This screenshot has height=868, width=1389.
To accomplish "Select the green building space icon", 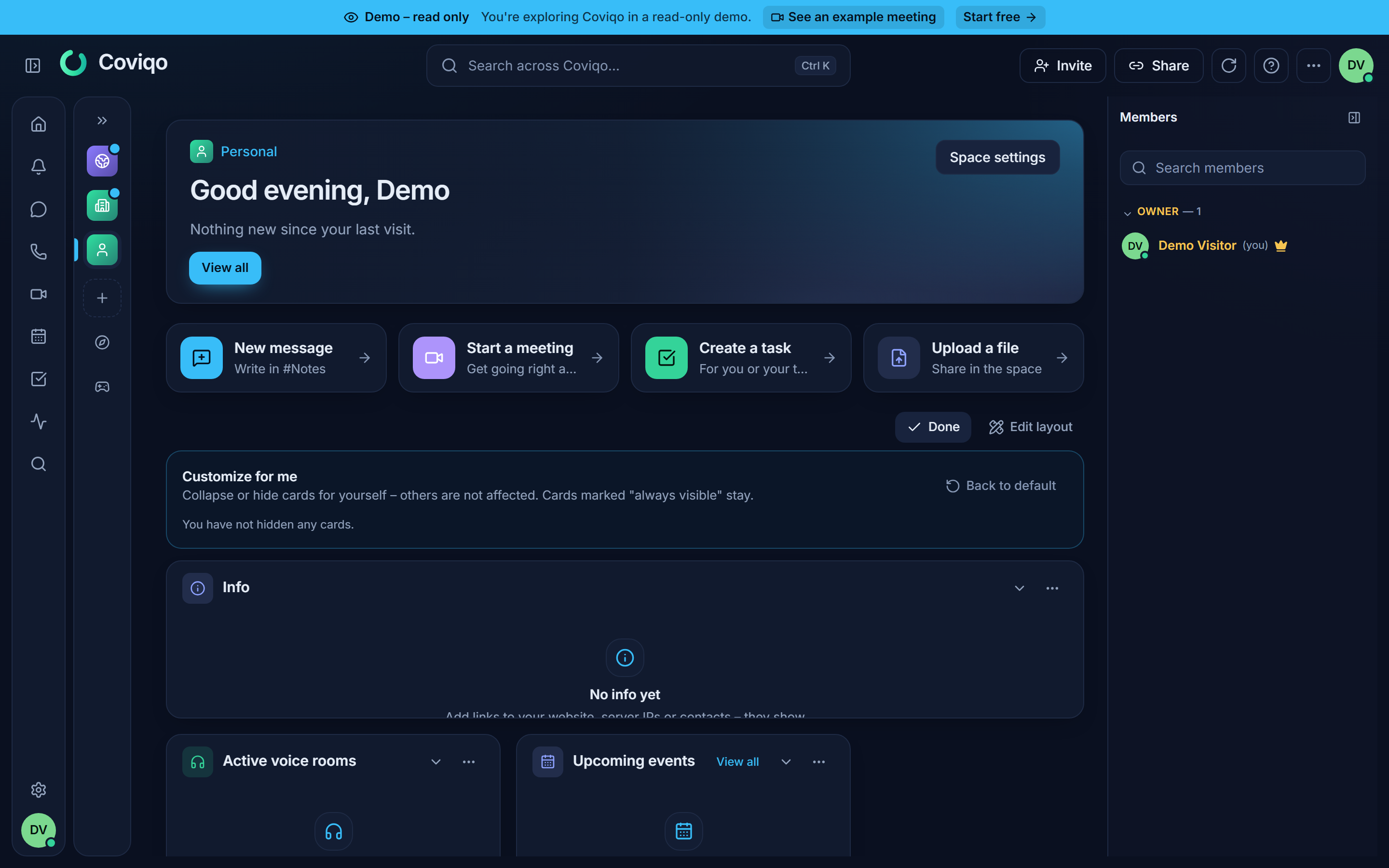I will click(102, 205).
